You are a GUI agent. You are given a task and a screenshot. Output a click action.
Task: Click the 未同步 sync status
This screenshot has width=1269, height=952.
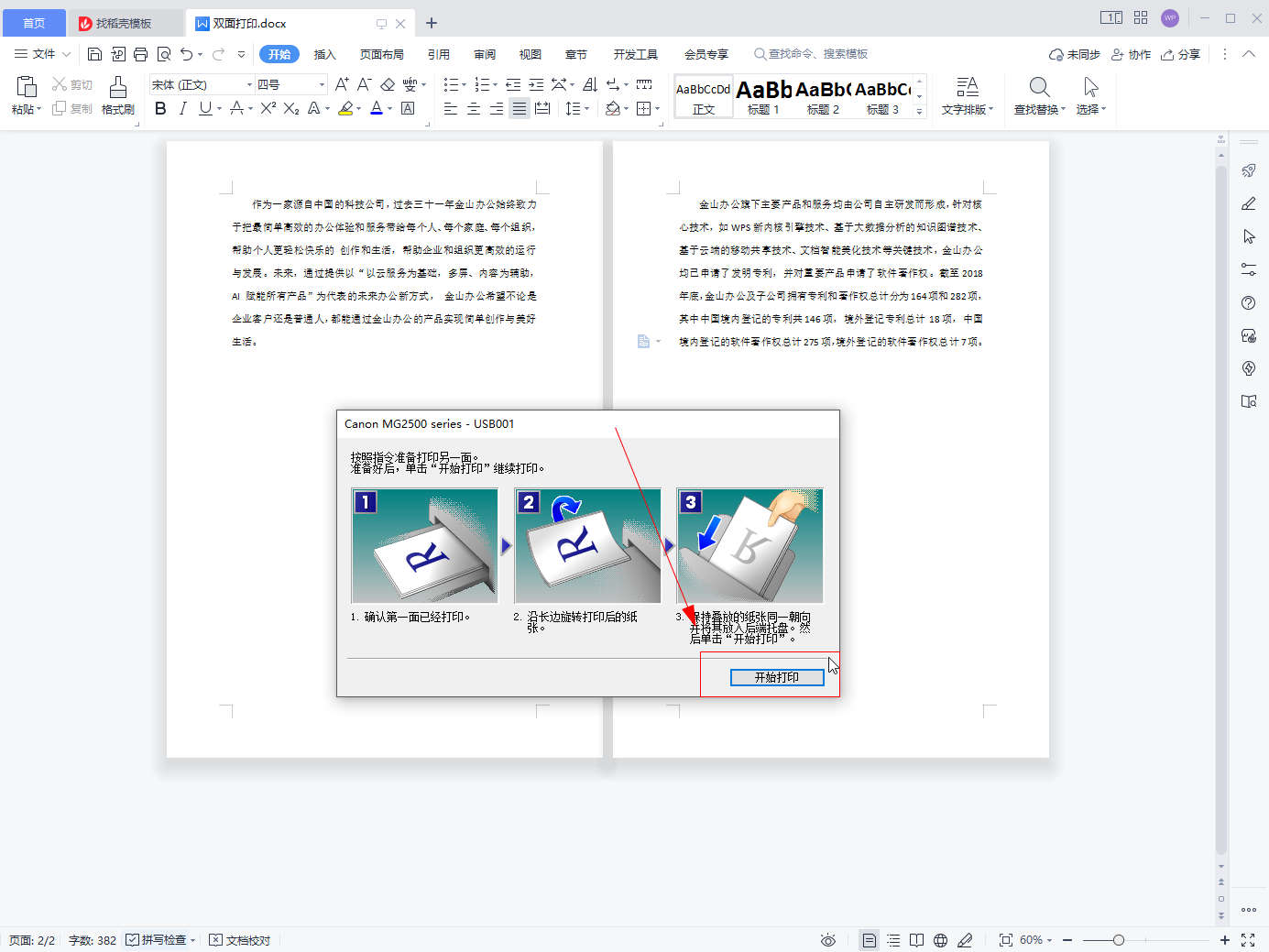[1075, 54]
